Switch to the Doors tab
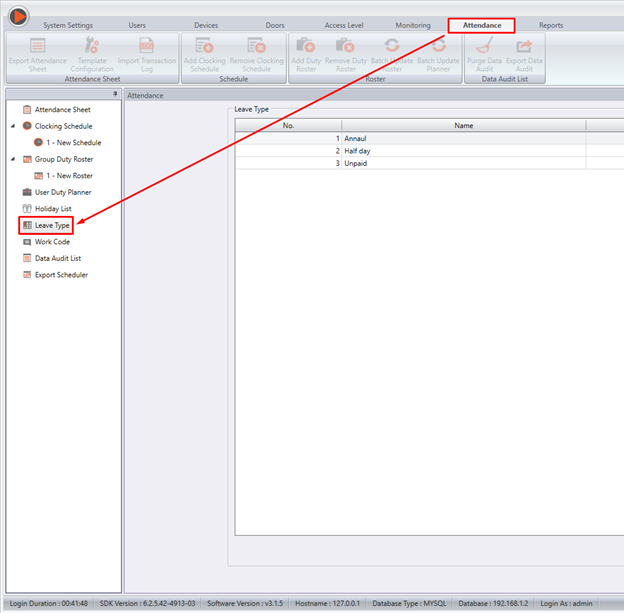This screenshot has height=613, width=624. (x=275, y=25)
